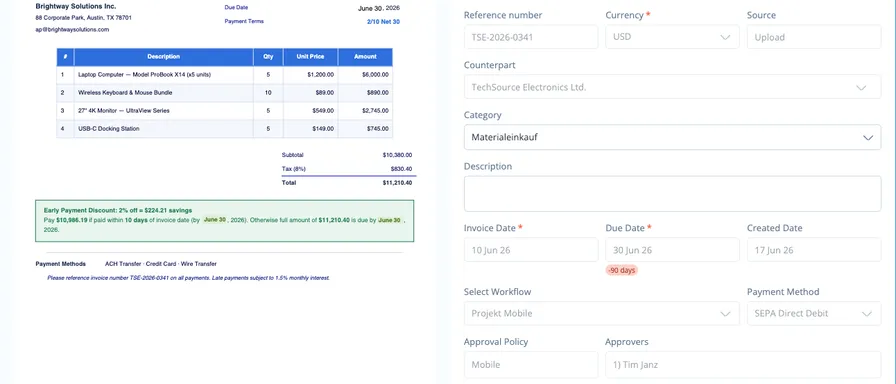Expand the Select Workflow Projekt Mobile dropdown
The image size is (896, 384).
click(x=601, y=313)
